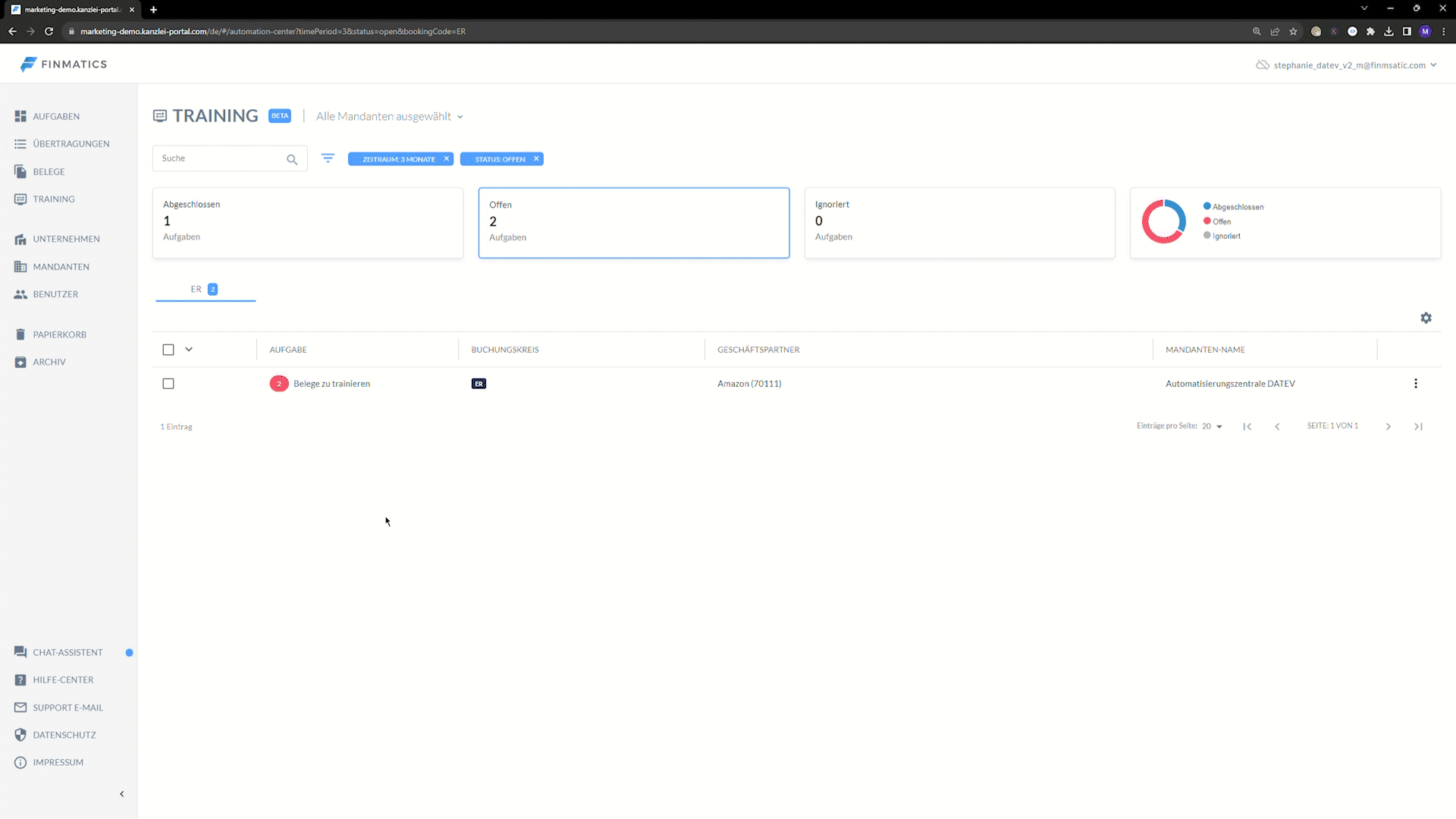Click the browser back arrow
Screen dimensions: 1456x819
12,31
